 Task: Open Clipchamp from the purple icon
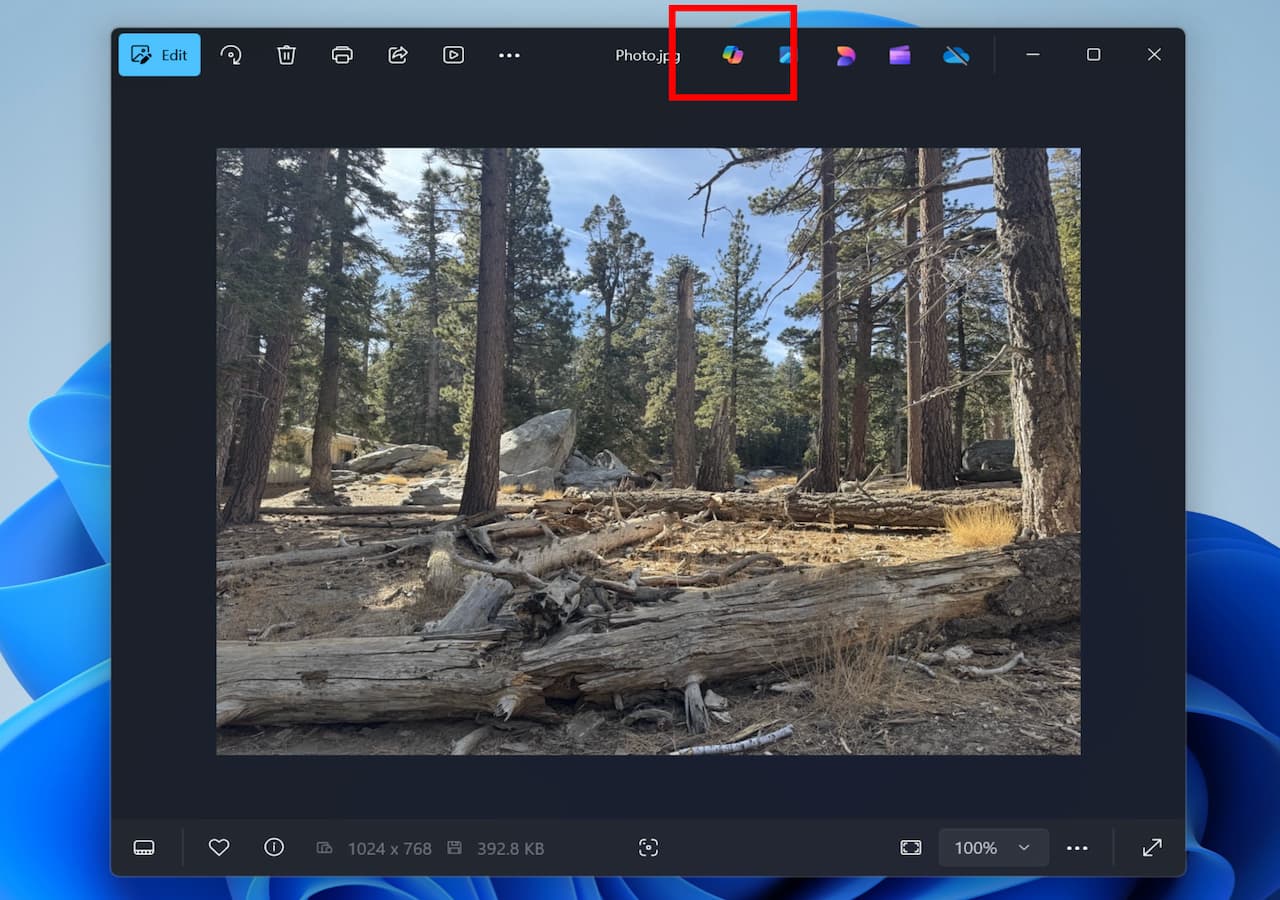pos(900,55)
